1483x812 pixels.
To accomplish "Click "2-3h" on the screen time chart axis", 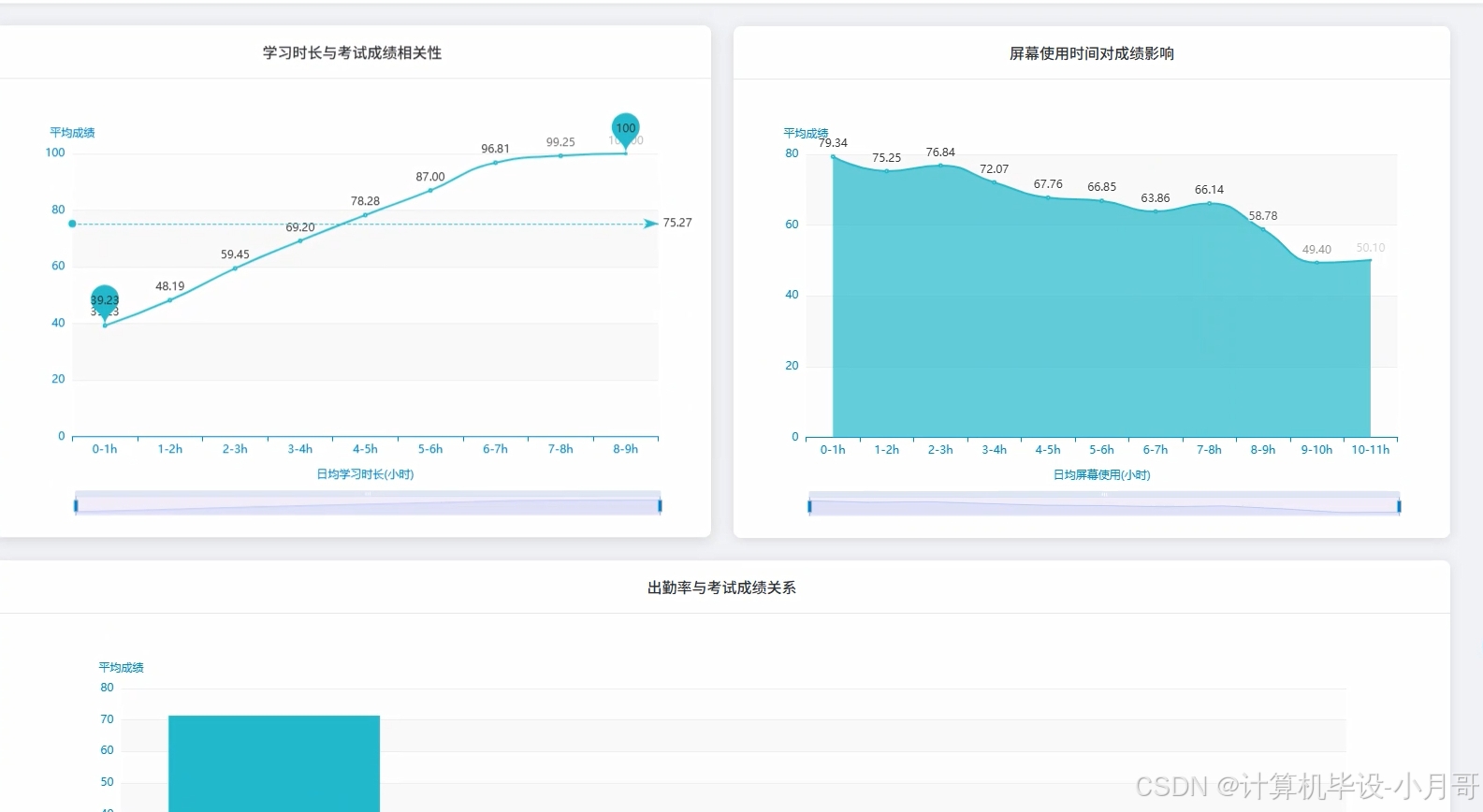I will tap(940, 450).
